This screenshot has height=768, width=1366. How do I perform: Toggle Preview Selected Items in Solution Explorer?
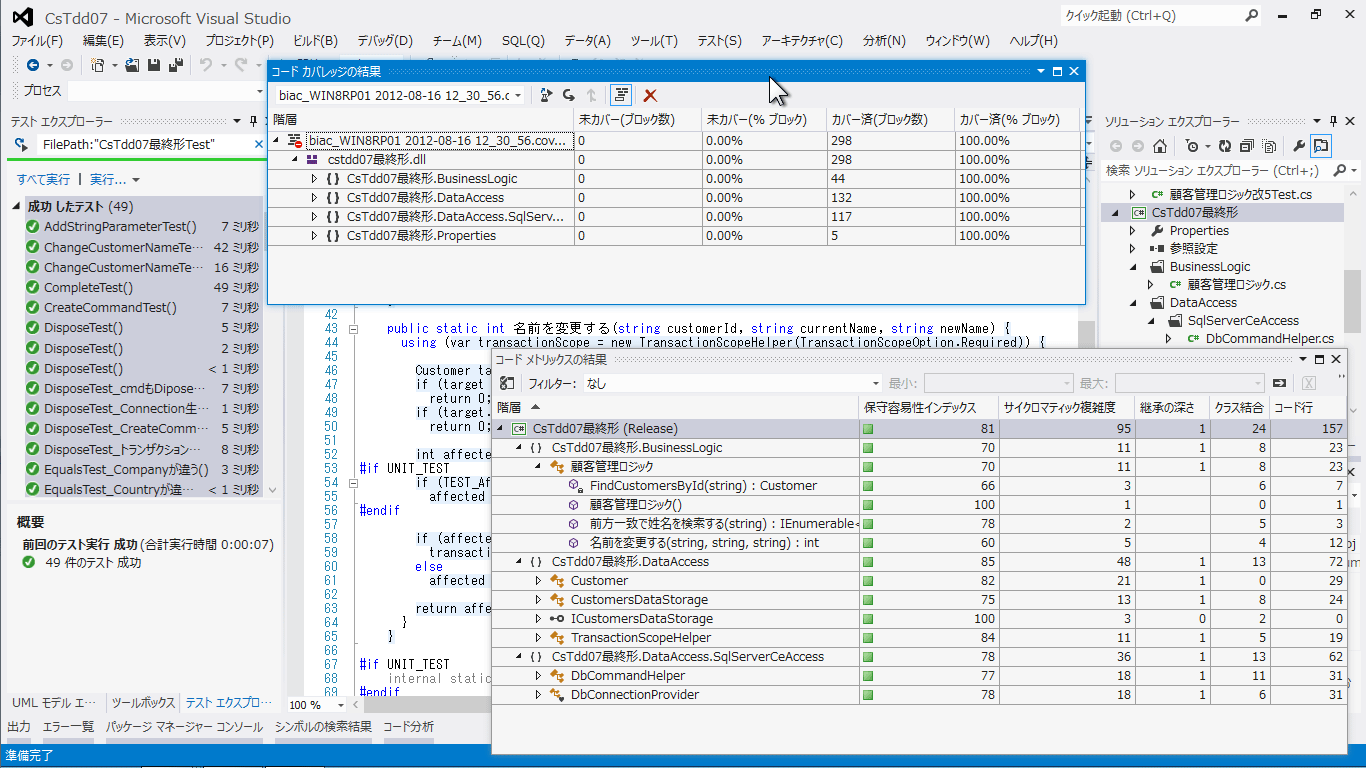tap(1321, 146)
